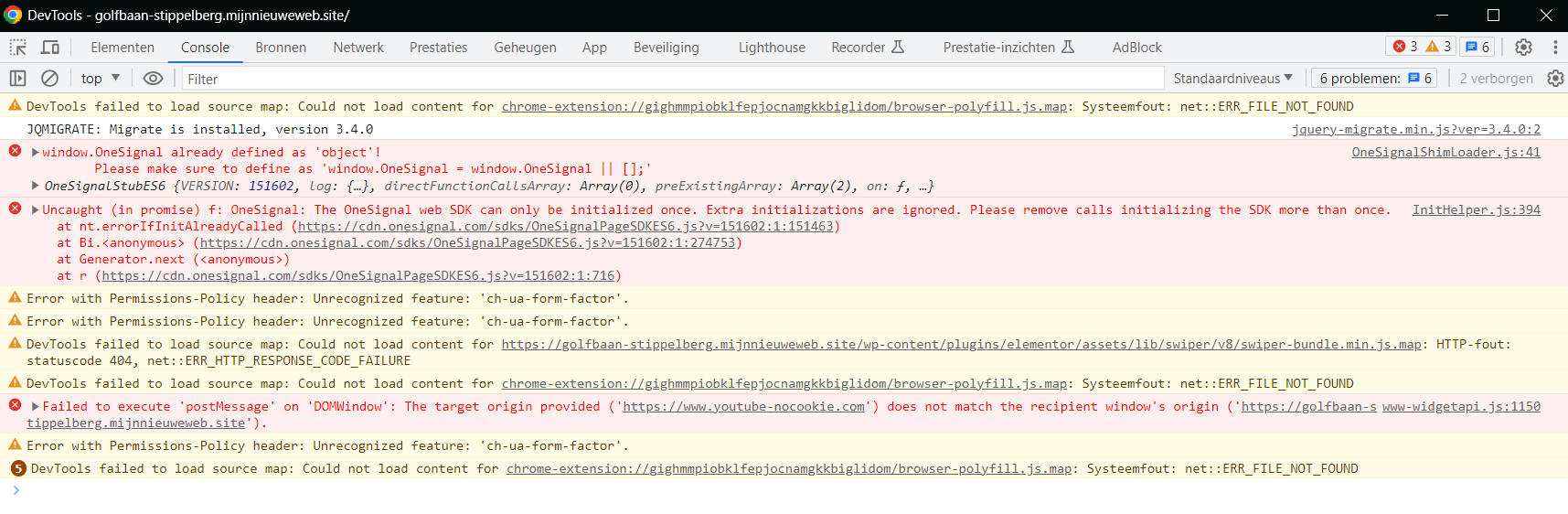Open the top context dropdown
The image size is (1568, 514).
pyautogui.click(x=101, y=79)
